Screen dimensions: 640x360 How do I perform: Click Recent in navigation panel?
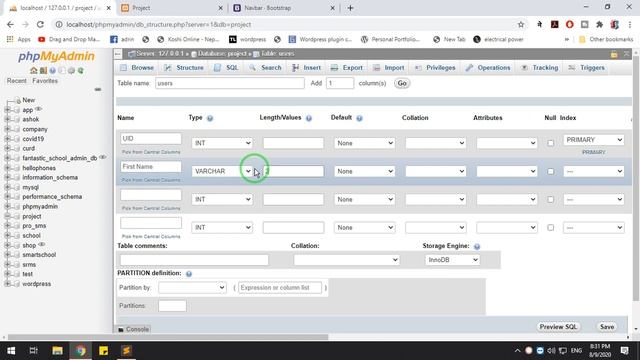point(16,81)
